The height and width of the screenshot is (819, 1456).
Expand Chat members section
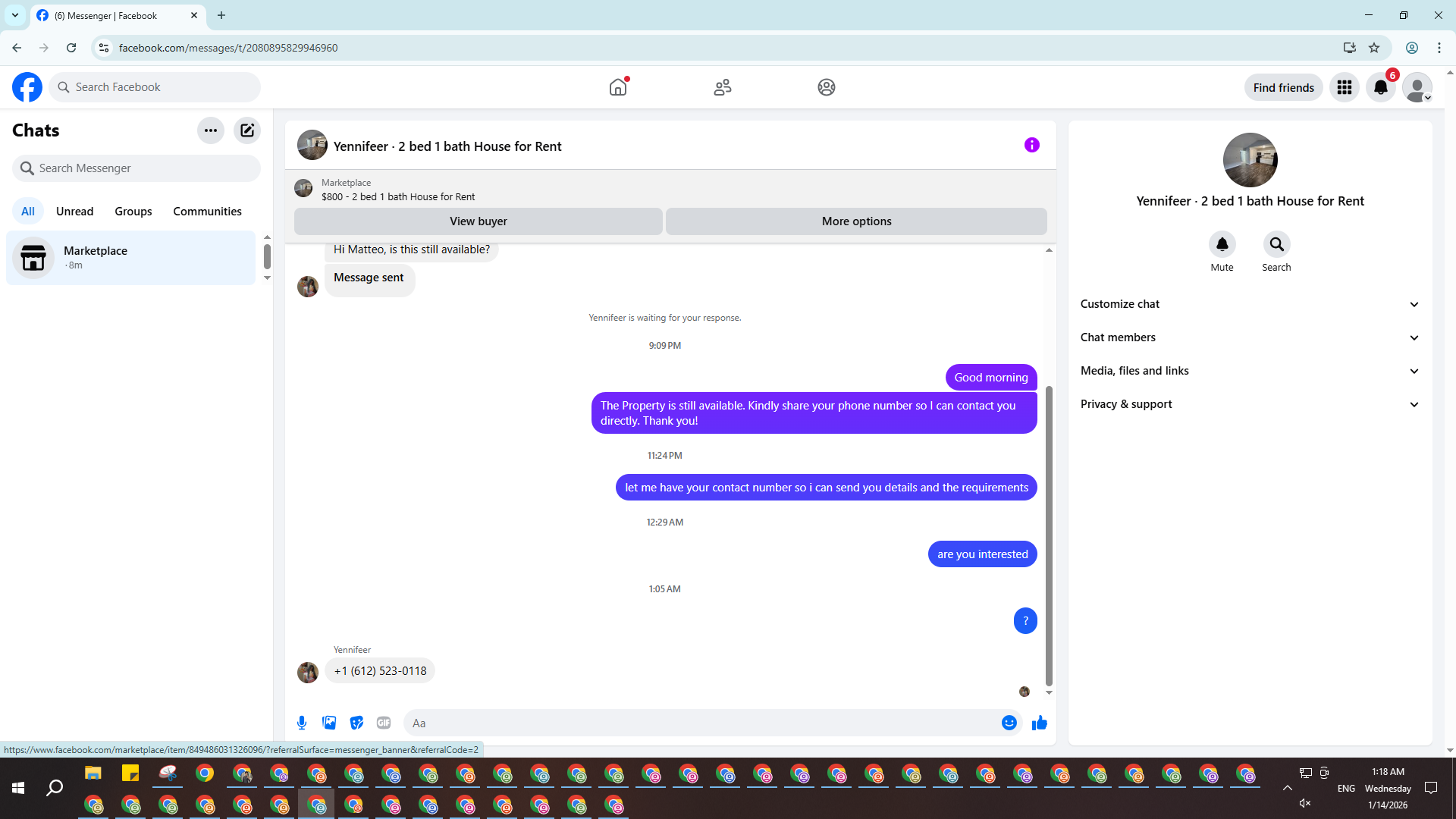tap(1249, 337)
